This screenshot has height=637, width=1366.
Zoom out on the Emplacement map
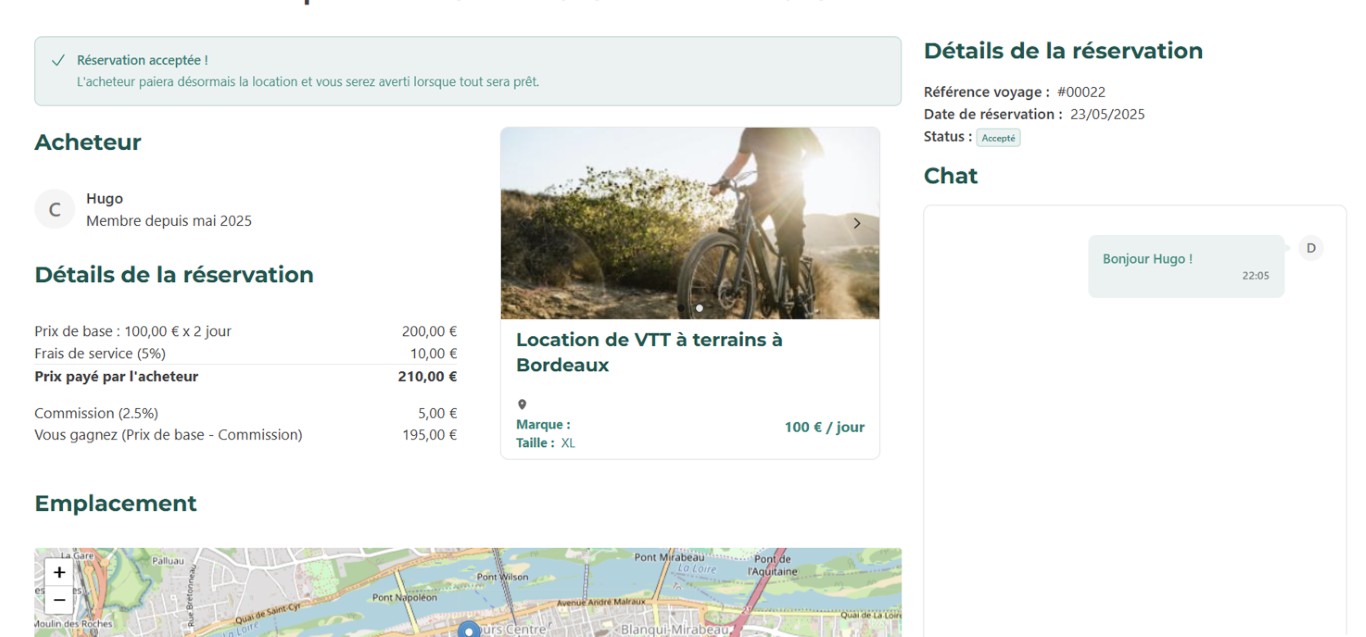point(59,600)
